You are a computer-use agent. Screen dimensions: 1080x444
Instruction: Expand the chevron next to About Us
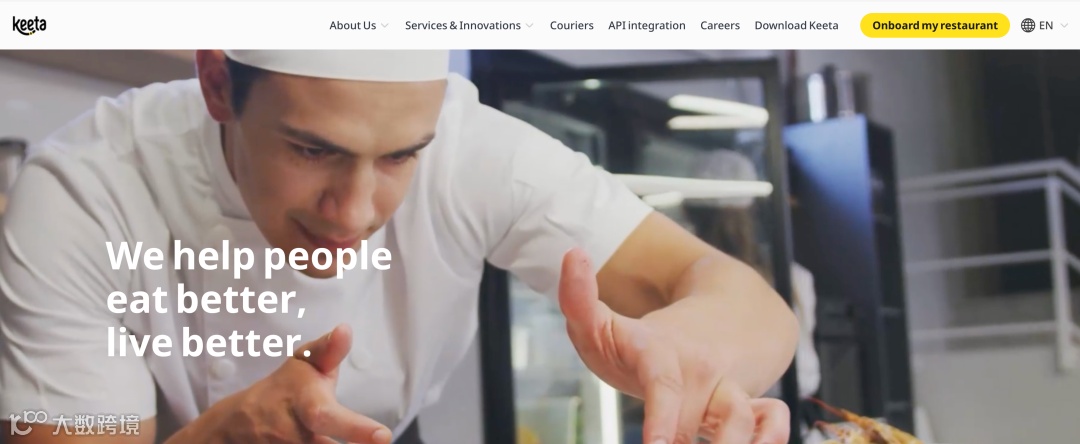[384, 25]
